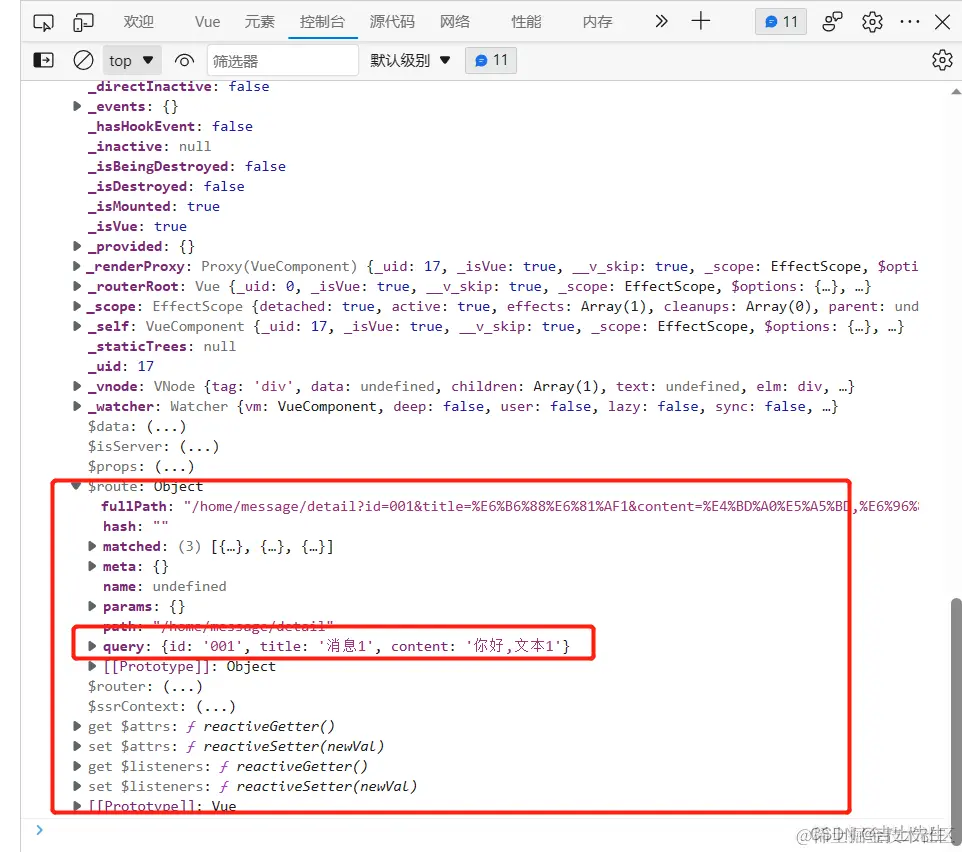This screenshot has height=852, width=962.
Task: Expand the meta object
Action: pos(92,566)
